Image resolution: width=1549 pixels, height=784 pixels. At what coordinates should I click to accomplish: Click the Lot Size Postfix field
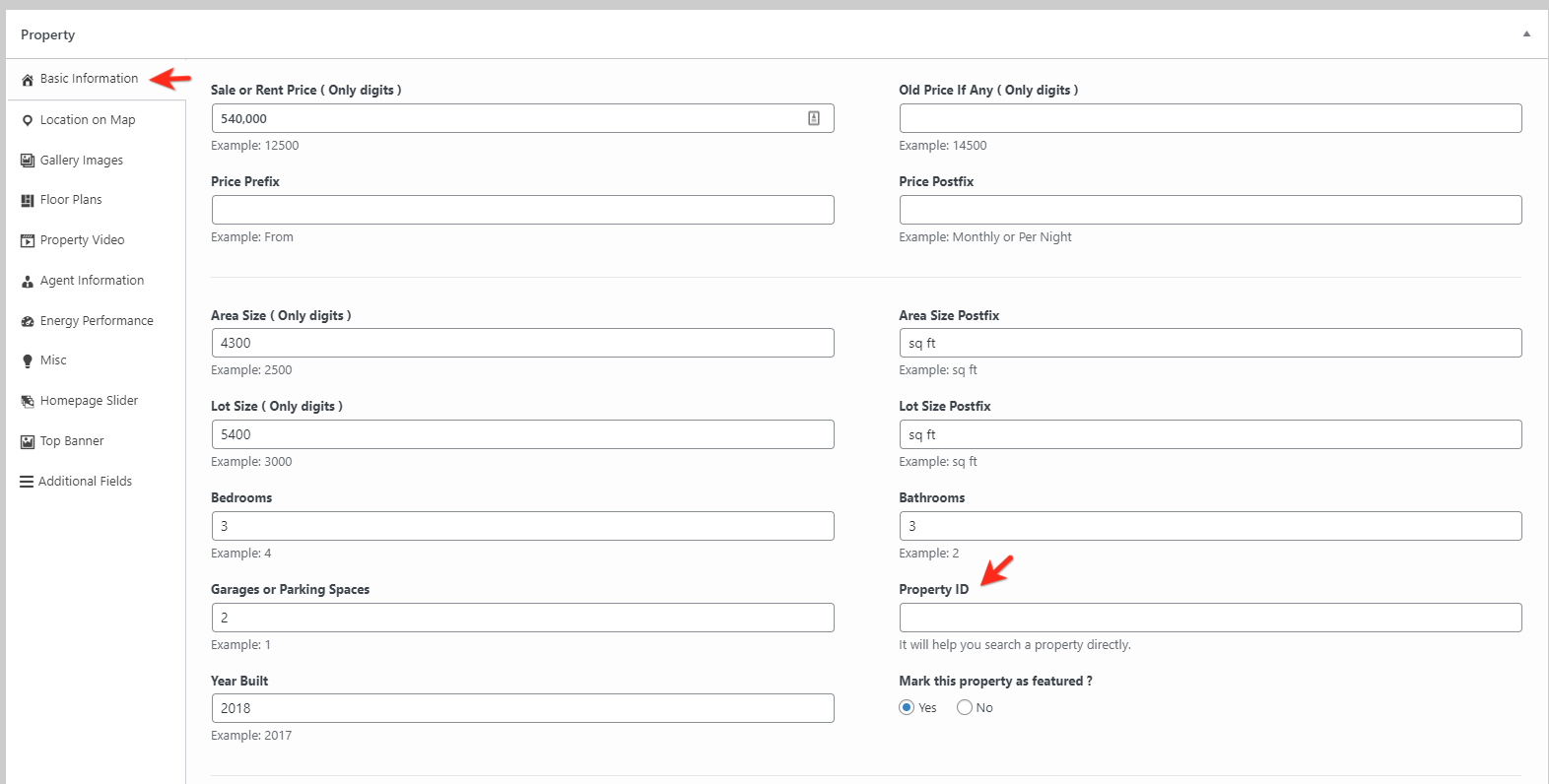1210,434
